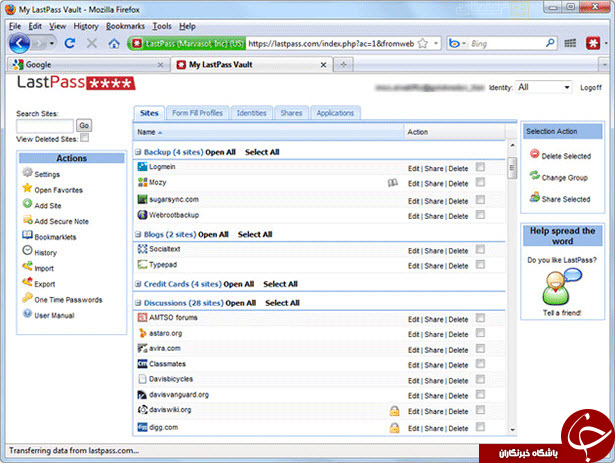
Task: Open the Tools menu
Action: (162, 26)
